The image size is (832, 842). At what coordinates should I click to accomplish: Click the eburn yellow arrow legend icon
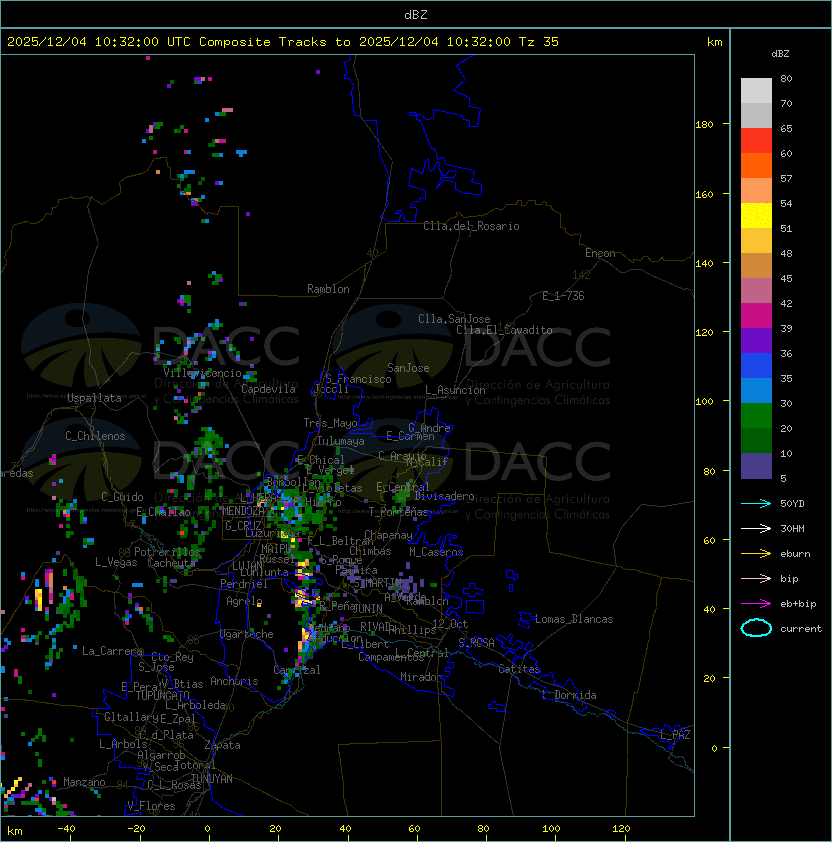coord(756,554)
